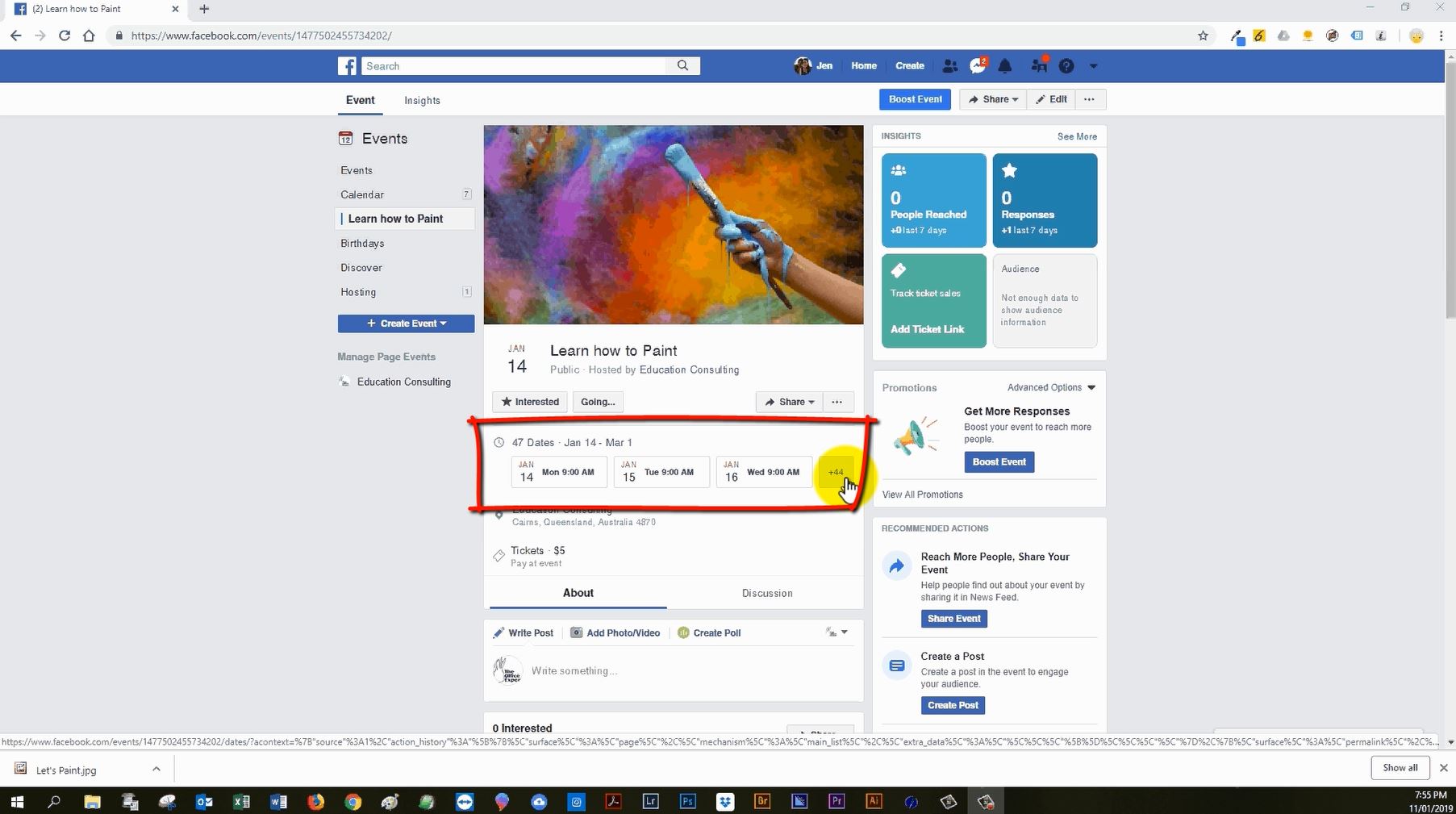Click the eyedropper color picker extension icon

pyautogui.click(x=1236, y=35)
